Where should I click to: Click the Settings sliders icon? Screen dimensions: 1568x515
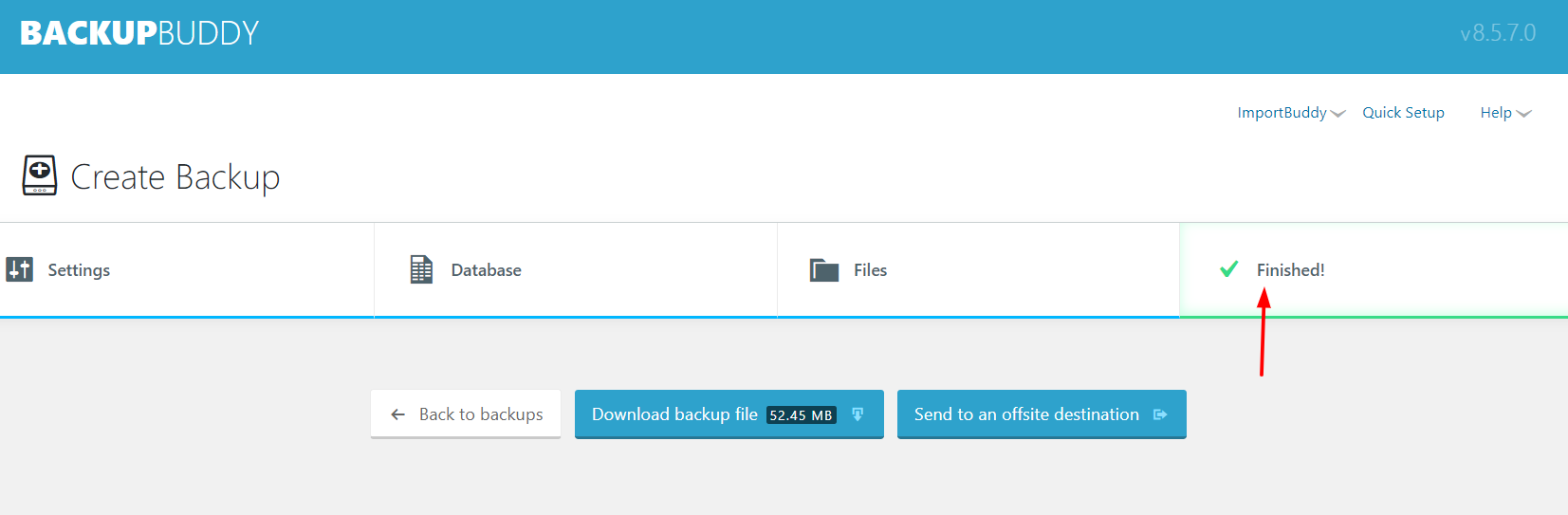pos(20,269)
